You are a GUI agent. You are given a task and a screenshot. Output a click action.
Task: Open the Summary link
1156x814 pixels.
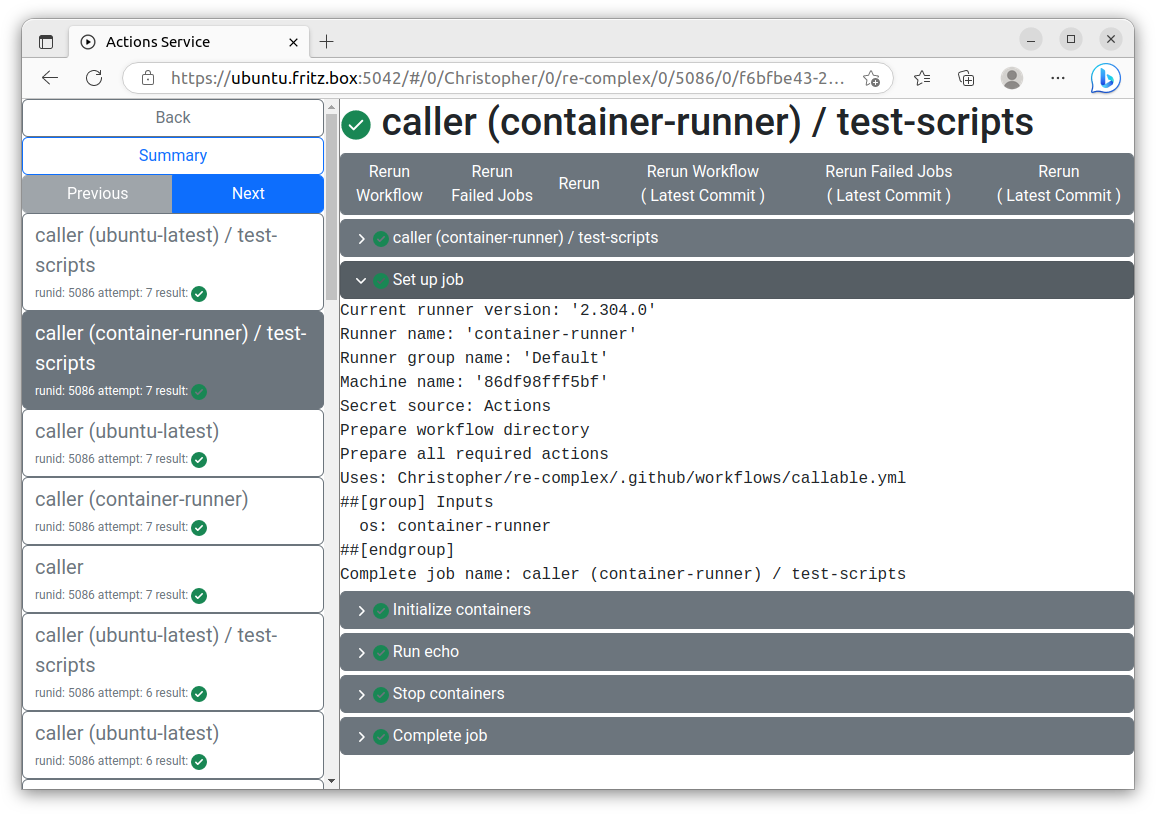tap(173, 156)
